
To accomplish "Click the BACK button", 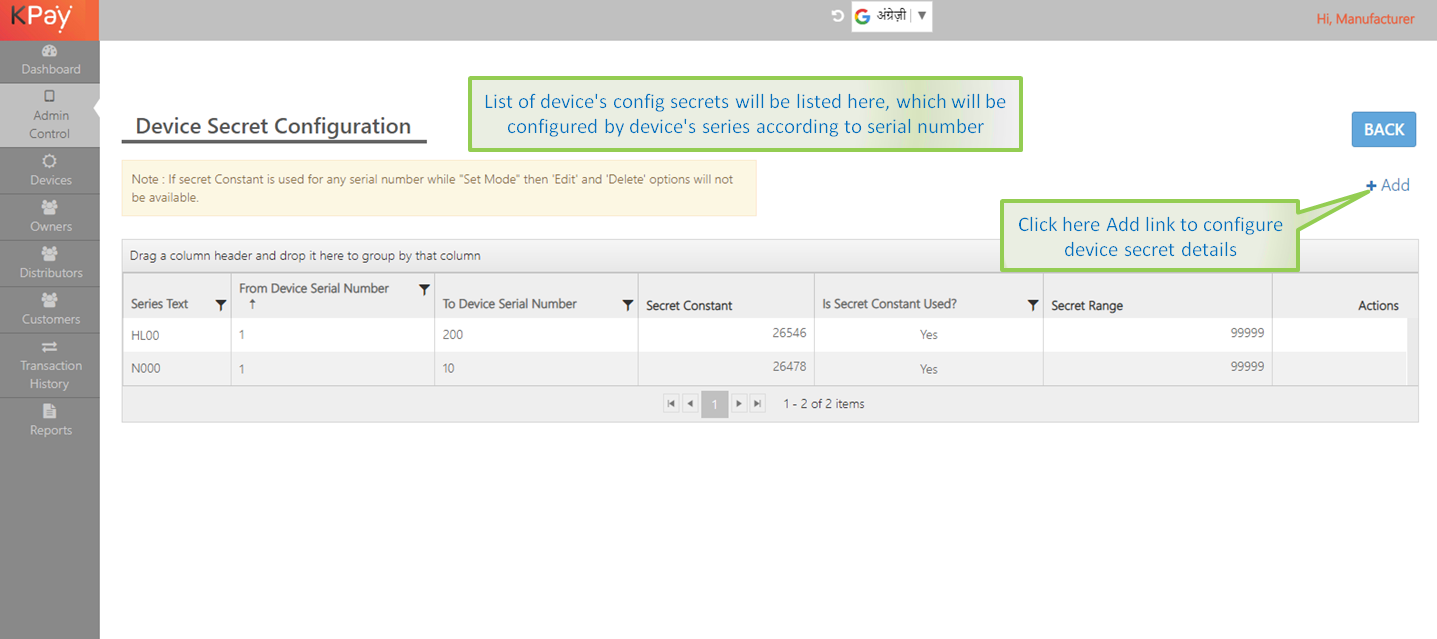I will coord(1383,129).
